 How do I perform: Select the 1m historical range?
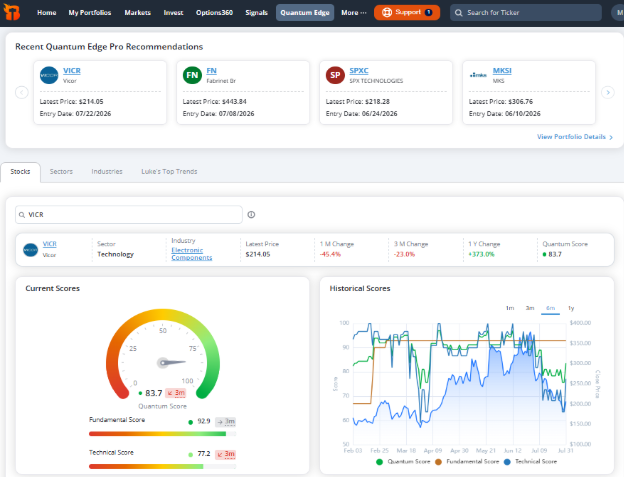(x=510, y=308)
